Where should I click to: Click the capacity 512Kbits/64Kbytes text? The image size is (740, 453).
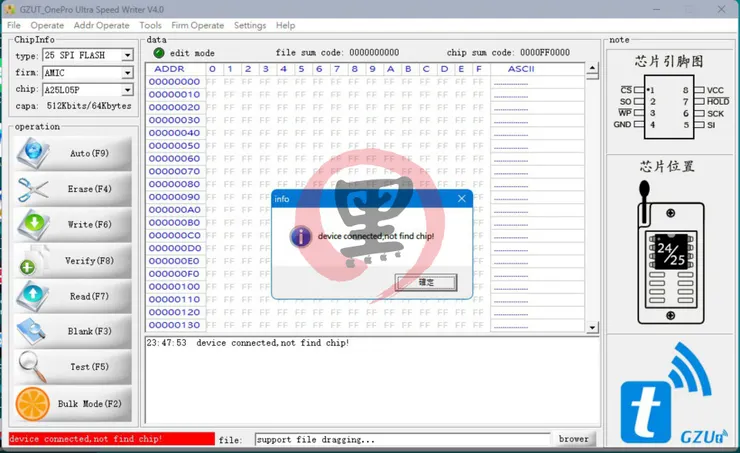pyautogui.click(x=89, y=106)
